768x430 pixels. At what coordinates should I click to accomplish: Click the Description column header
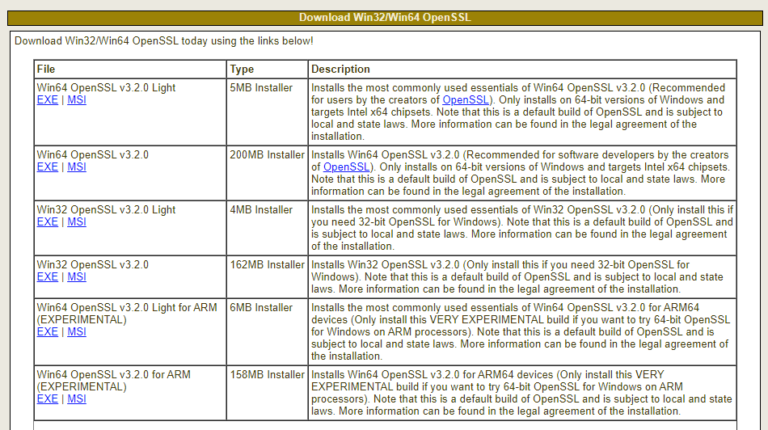[341, 69]
